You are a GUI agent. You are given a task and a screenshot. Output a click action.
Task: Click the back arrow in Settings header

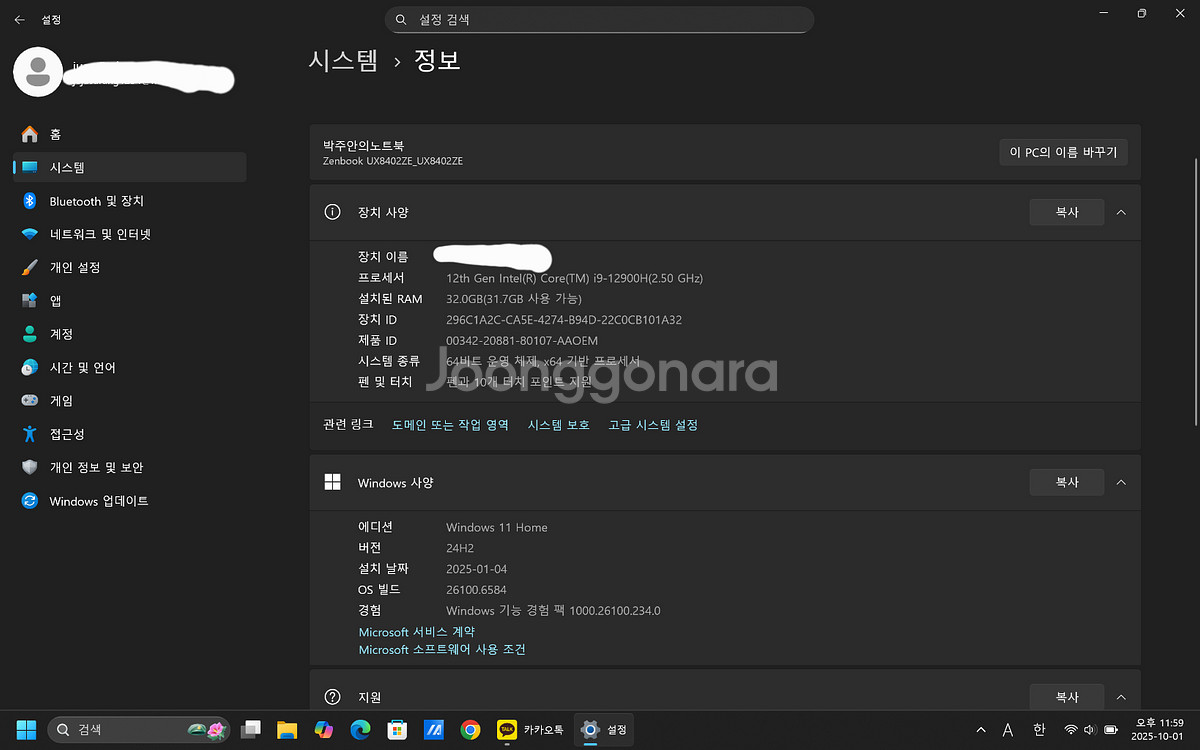[19, 19]
